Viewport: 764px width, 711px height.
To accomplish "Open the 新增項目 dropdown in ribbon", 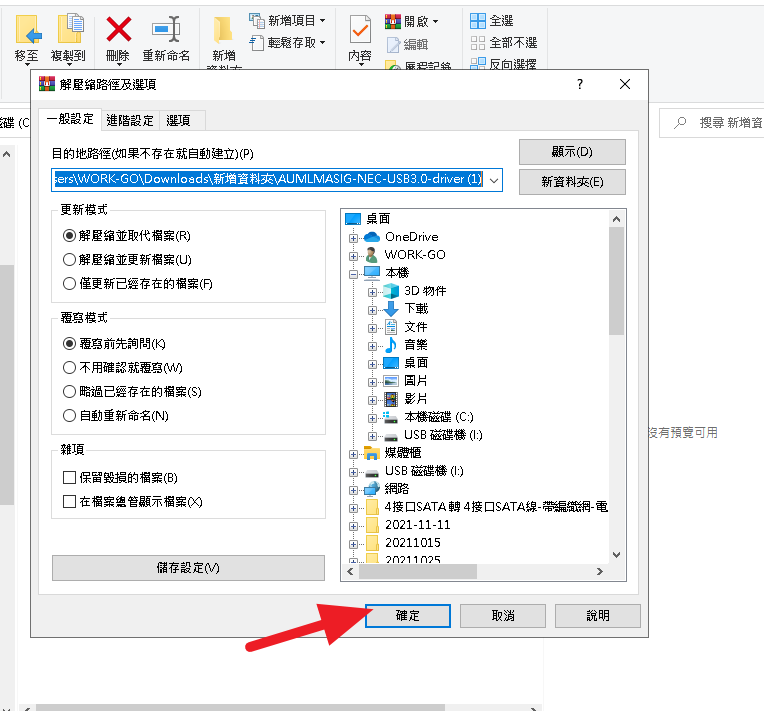I will coord(287,20).
